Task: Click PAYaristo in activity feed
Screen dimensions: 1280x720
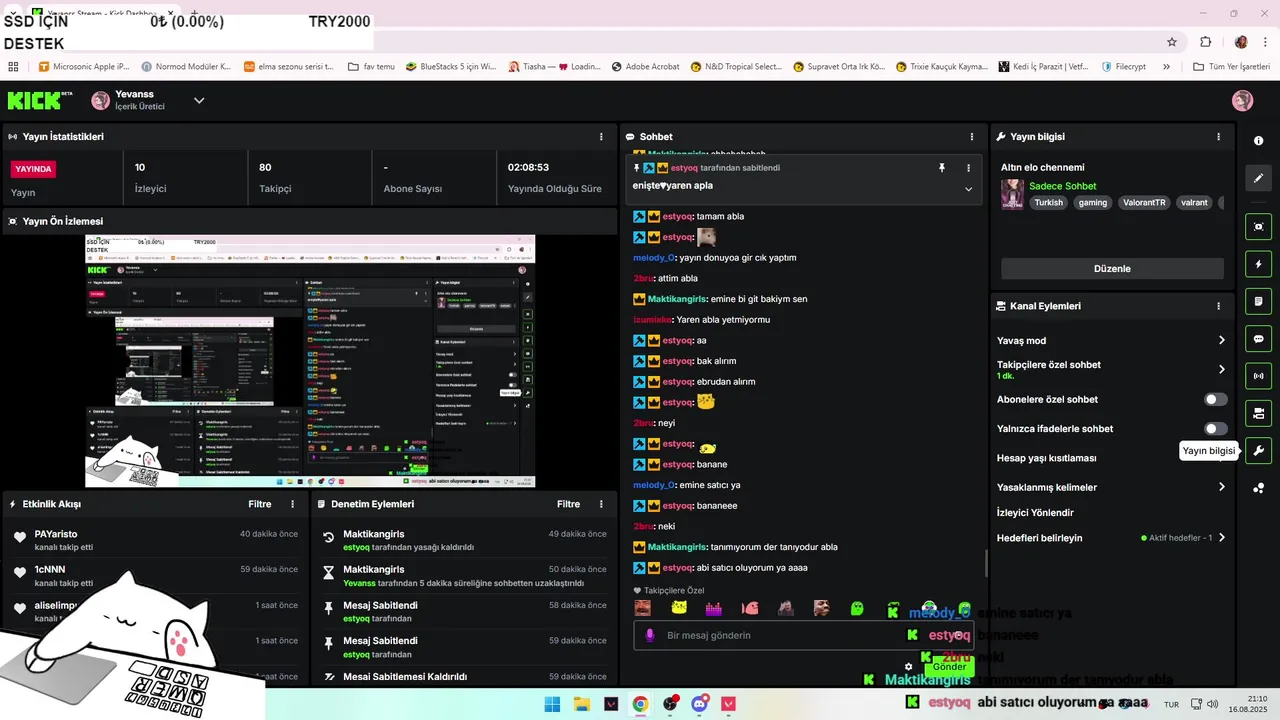Action: pos(56,534)
